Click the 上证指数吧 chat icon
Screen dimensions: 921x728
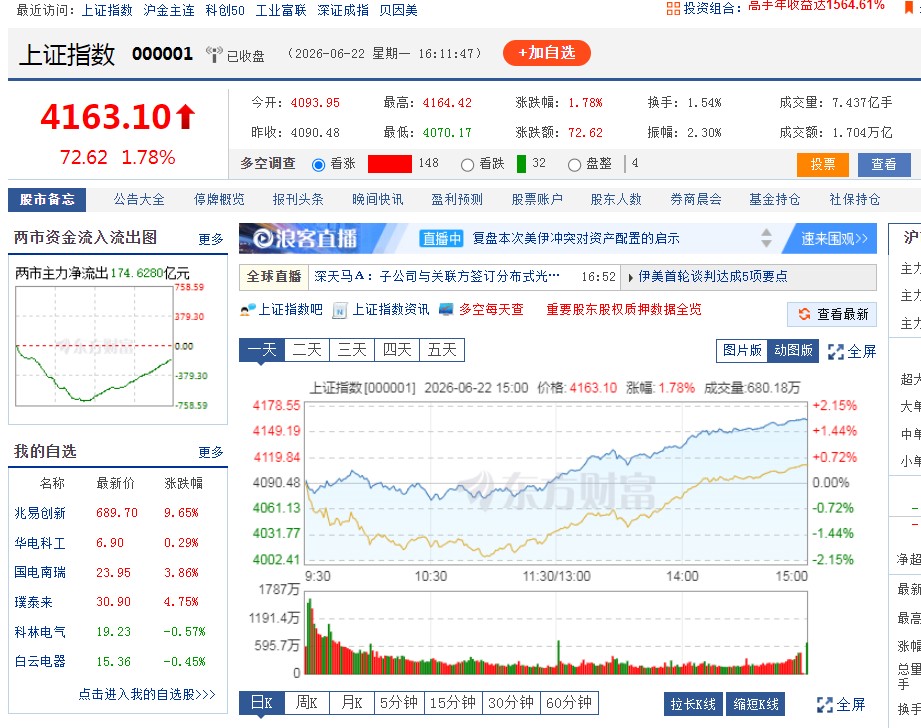pyautogui.click(x=248, y=309)
